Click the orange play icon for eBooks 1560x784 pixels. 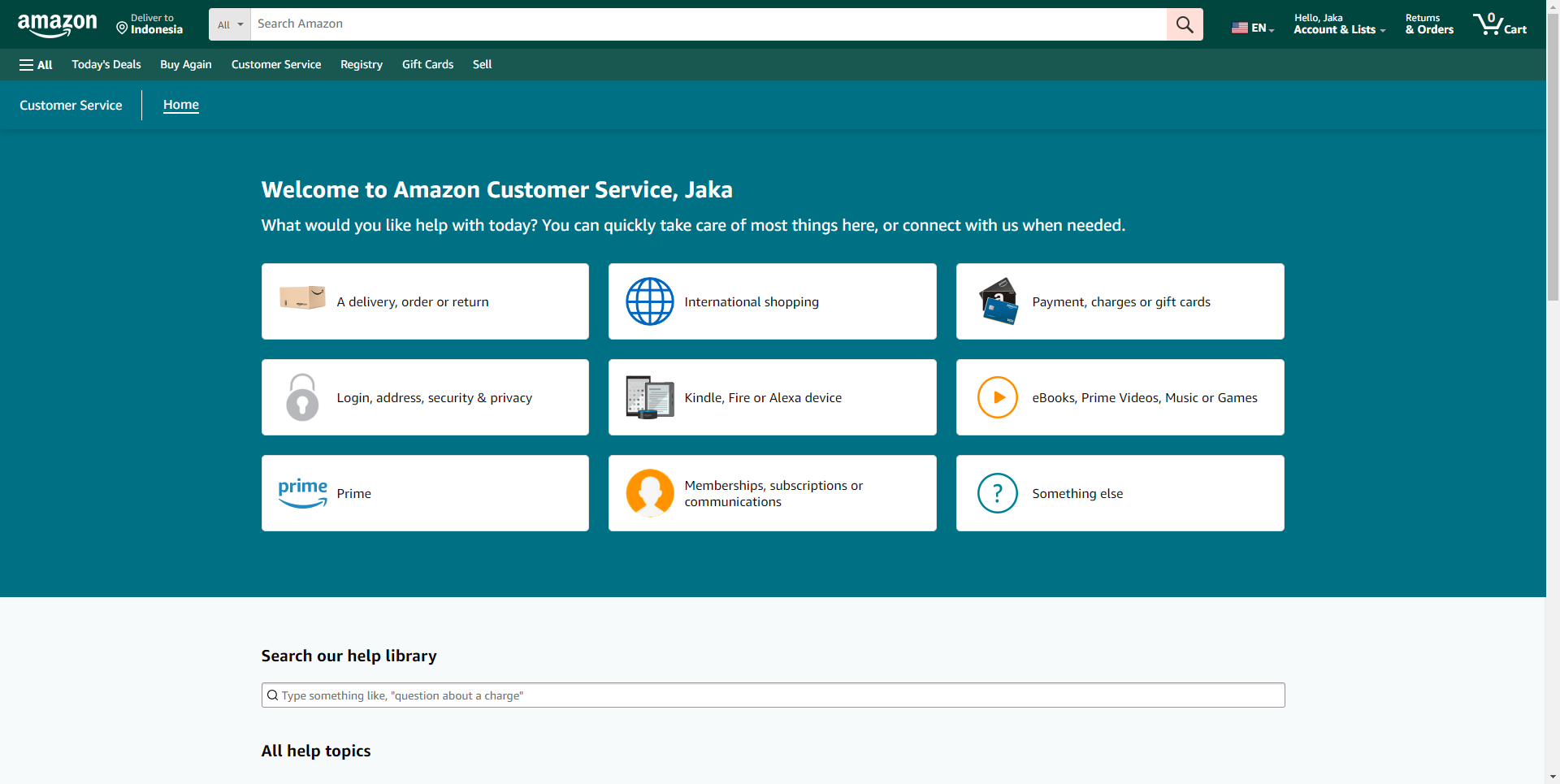pyautogui.click(x=997, y=397)
